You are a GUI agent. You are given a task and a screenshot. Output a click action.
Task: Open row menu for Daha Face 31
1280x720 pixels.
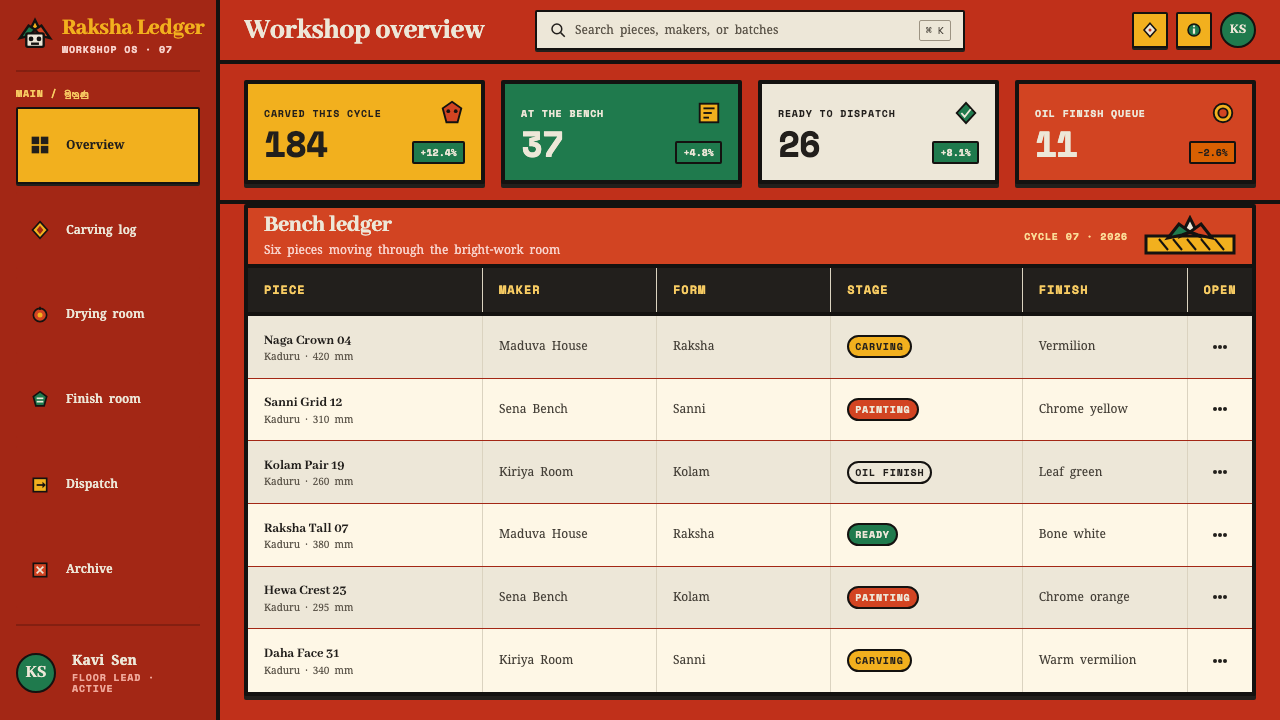(x=1220, y=660)
